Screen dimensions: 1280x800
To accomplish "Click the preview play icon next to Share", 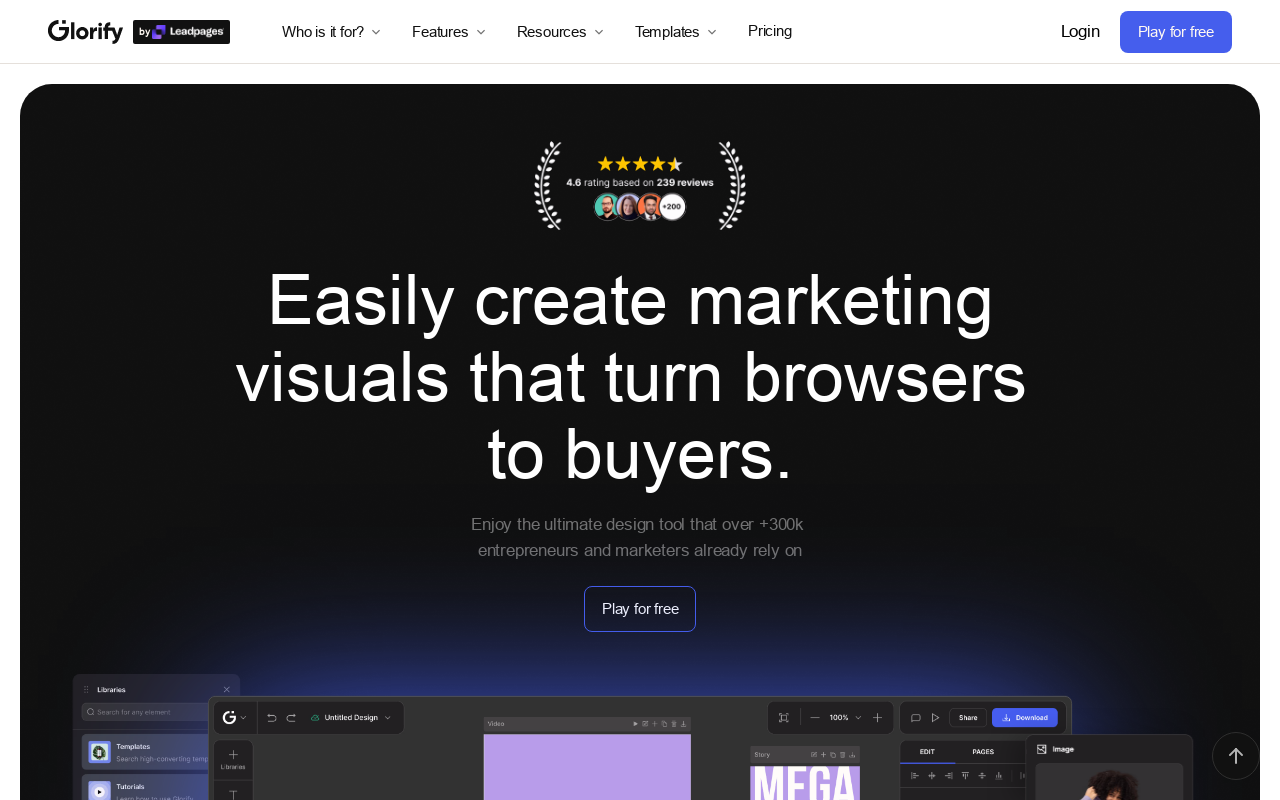I will coord(936,718).
